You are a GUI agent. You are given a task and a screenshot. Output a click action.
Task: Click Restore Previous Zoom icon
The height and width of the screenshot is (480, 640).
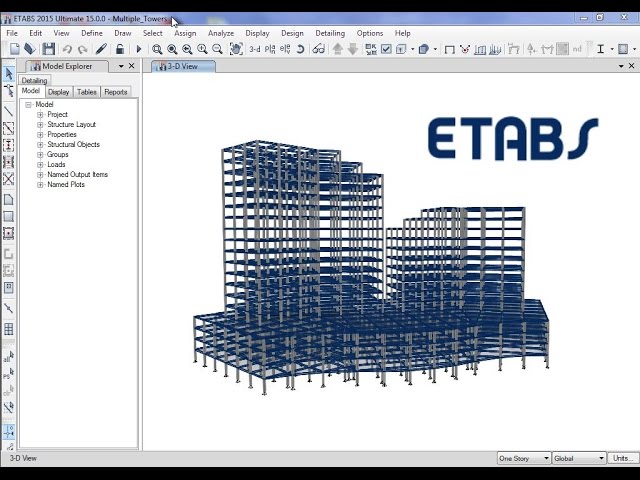(187, 49)
